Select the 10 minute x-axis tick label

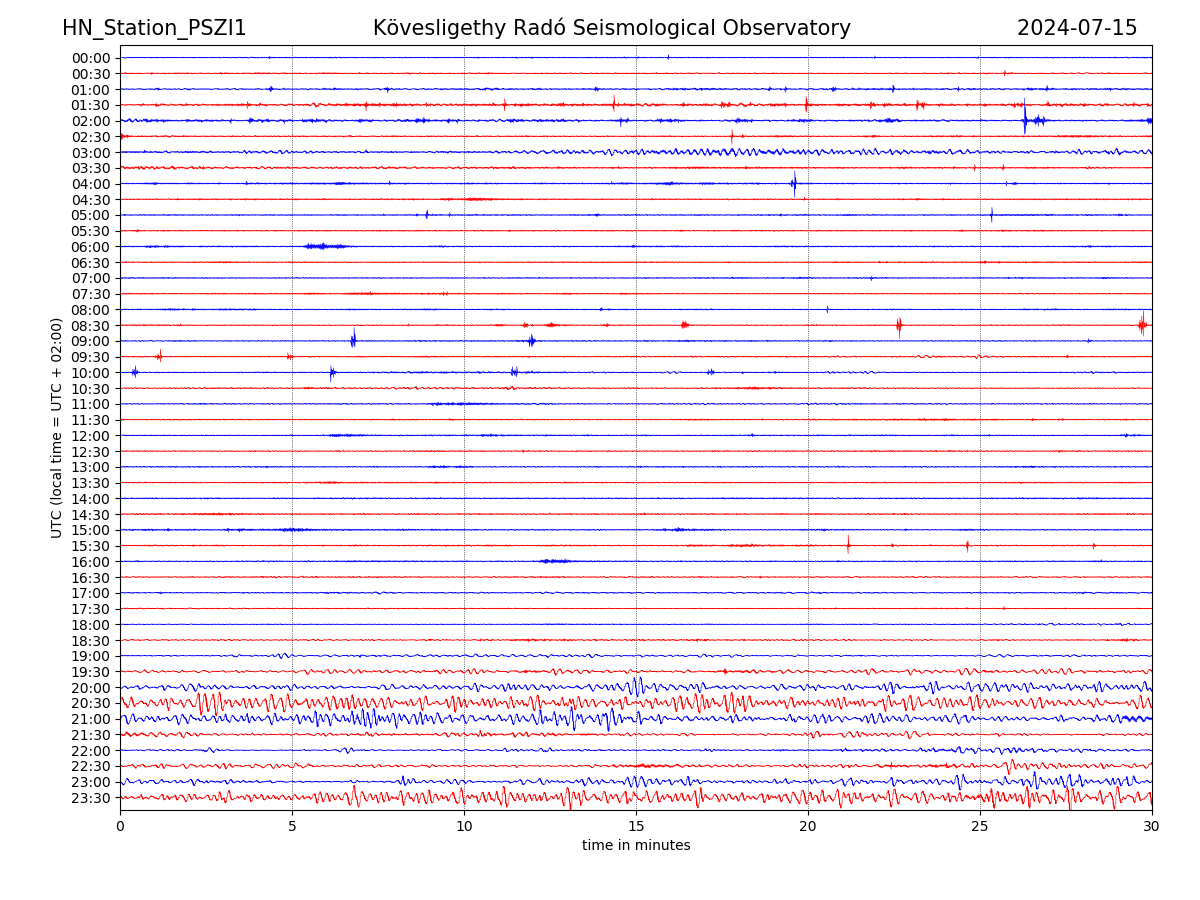point(464,826)
